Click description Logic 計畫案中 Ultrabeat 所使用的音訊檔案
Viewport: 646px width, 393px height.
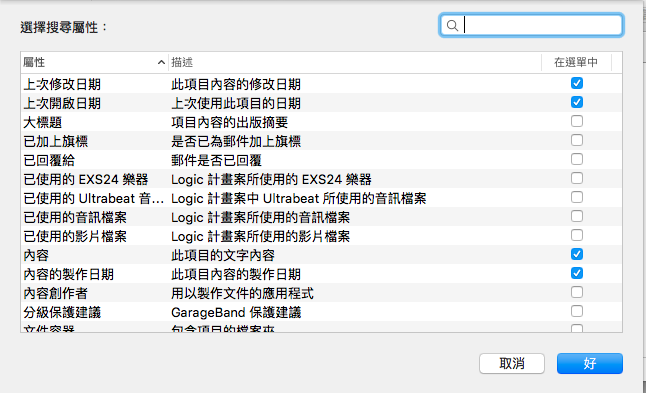[299, 199]
